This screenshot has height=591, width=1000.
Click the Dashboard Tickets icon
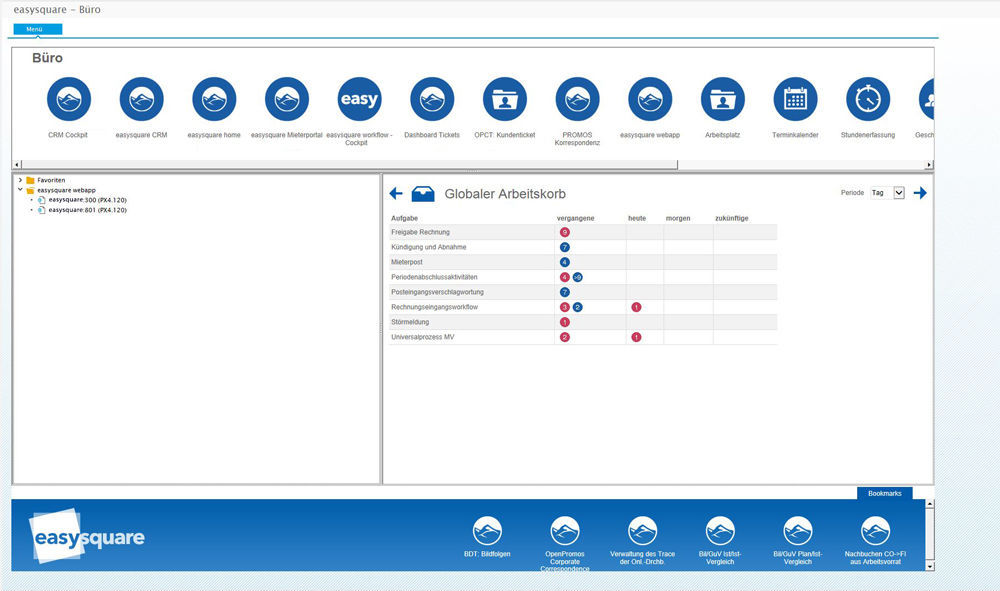point(432,100)
